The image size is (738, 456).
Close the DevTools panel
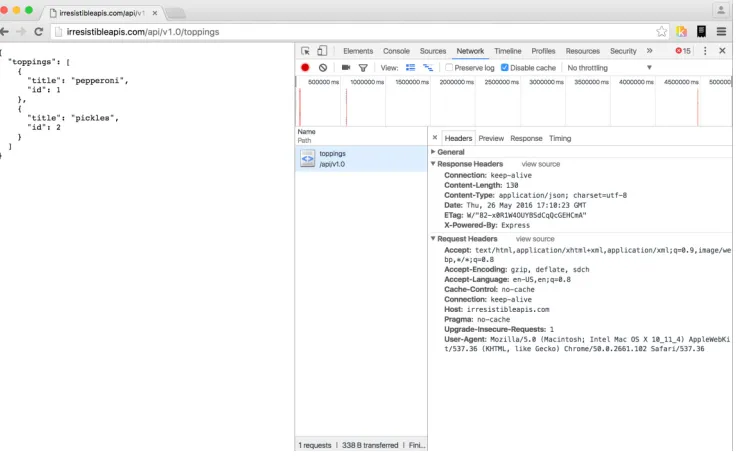coord(722,50)
